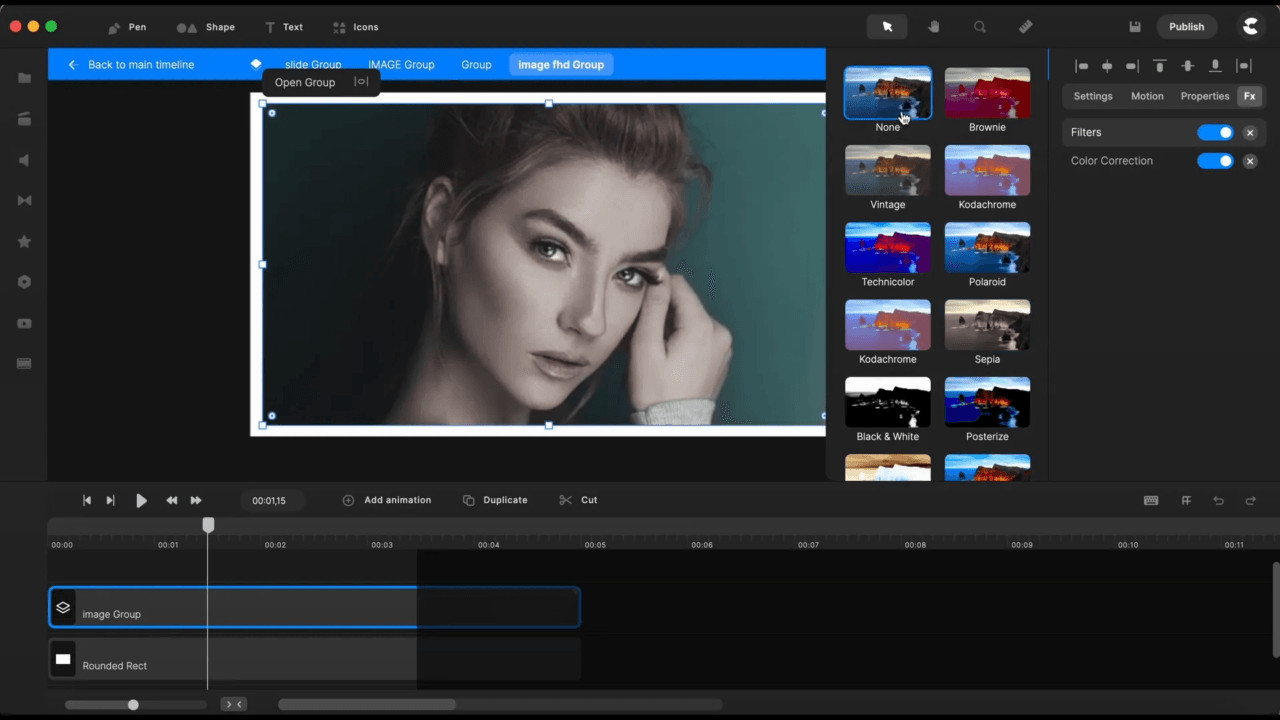Disable the Color Correction effect
This screenshot has height=720, width=1280.
coord(1215,160)
